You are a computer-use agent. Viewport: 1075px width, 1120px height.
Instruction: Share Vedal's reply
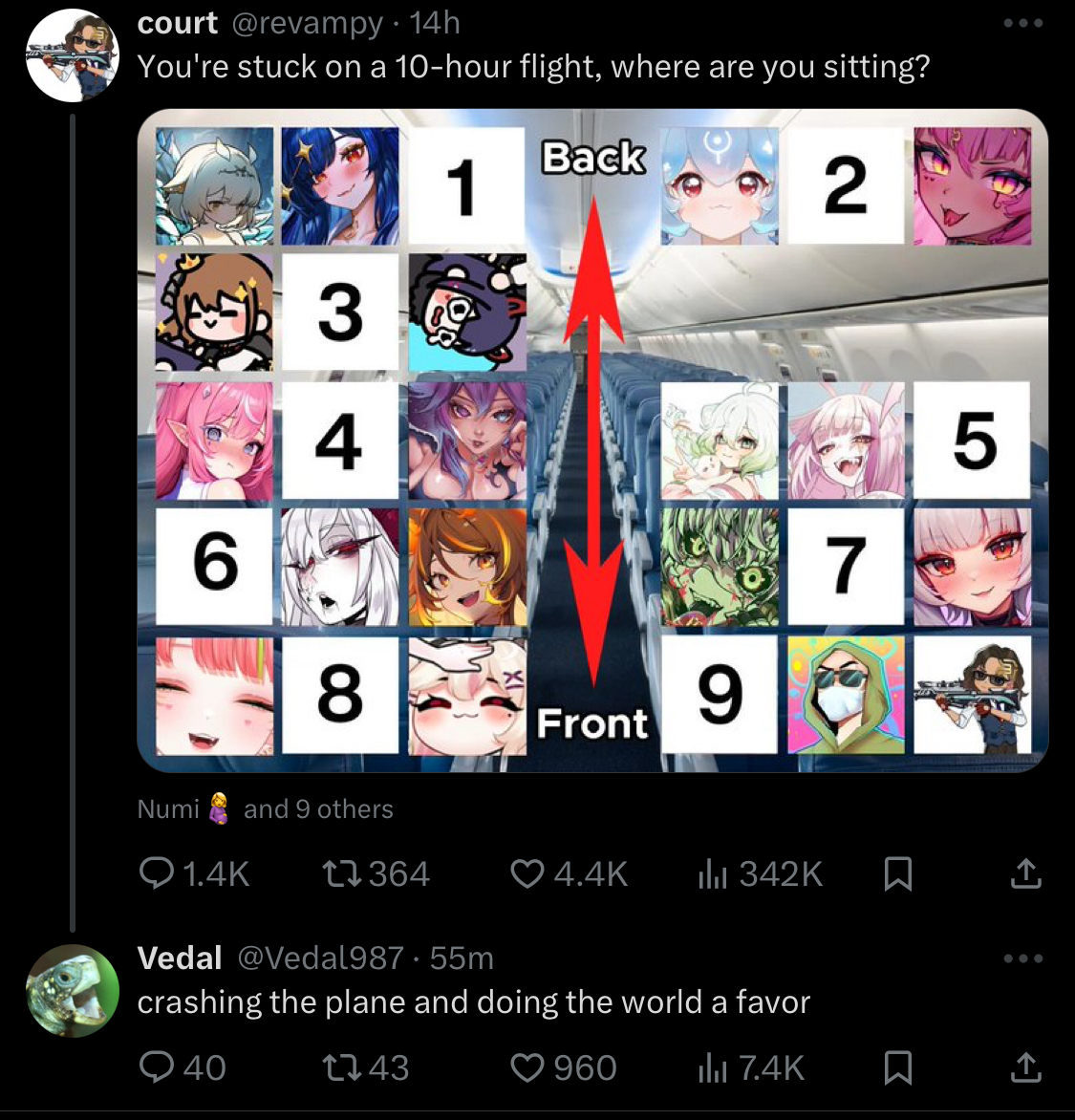pyautogui.click(x=1025, y=1067)
